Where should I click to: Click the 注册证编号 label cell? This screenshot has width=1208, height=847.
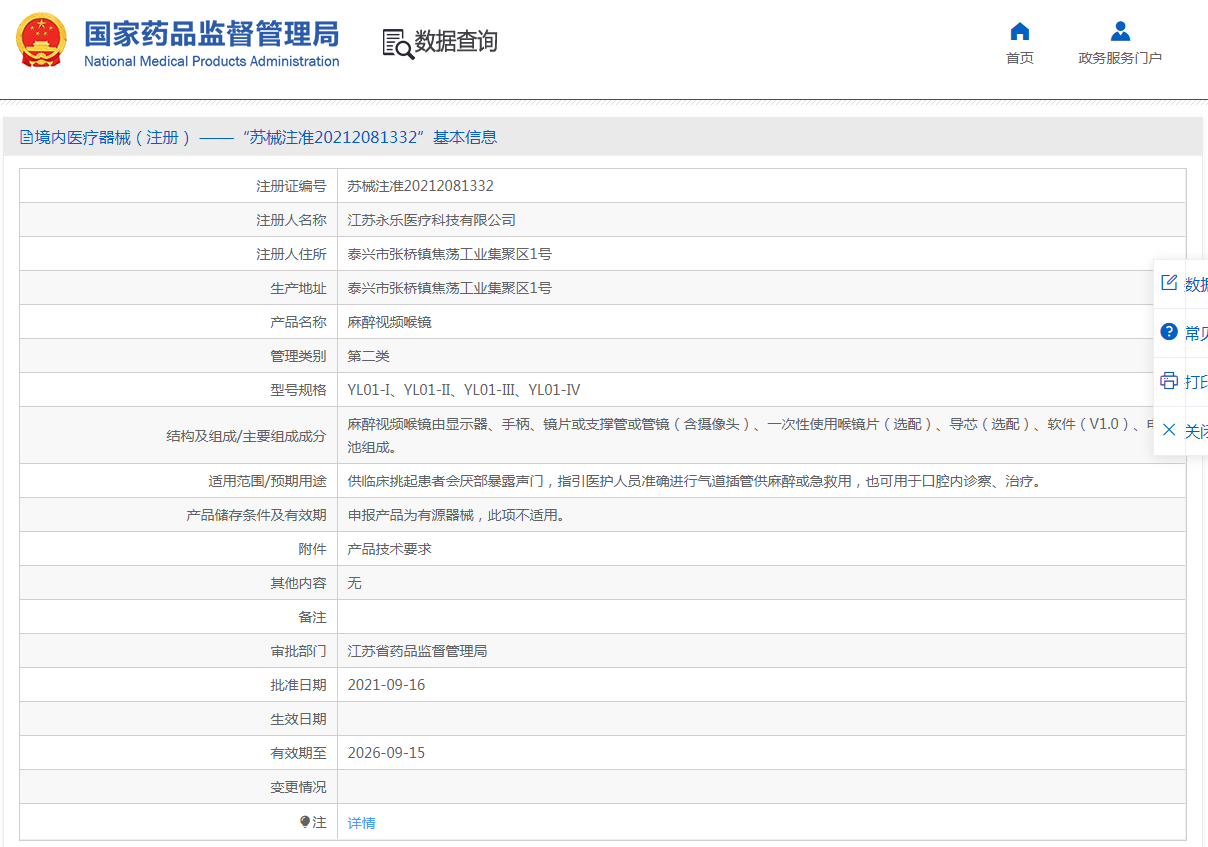point(178,186)
